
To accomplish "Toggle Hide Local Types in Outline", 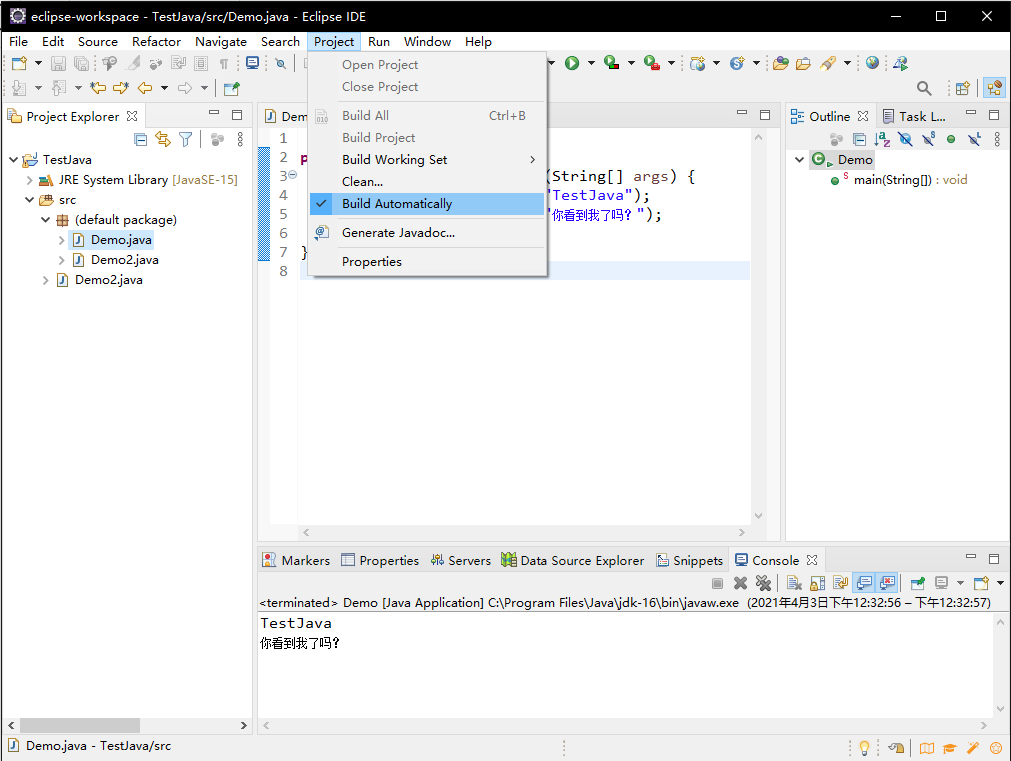I will [x=974, y=139].
